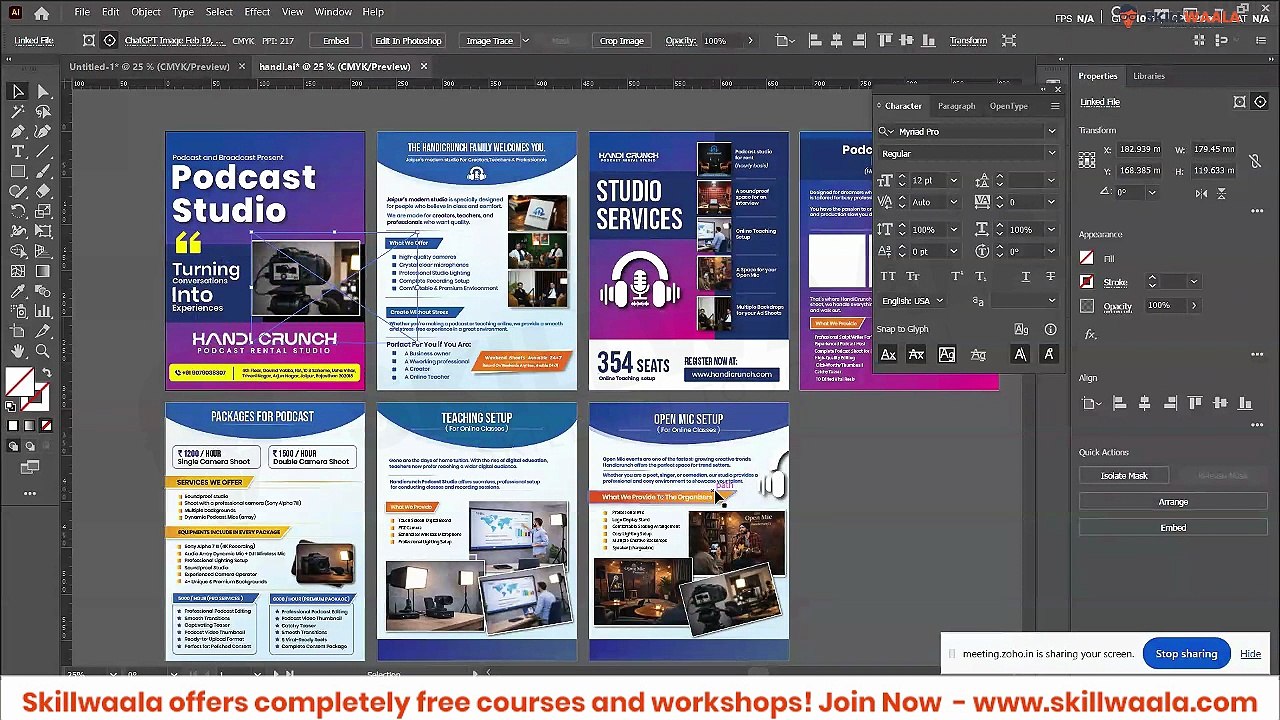Click the Stroke swatch in Appearance
Screen dimensions: 1280x720
coord(1087,282)
